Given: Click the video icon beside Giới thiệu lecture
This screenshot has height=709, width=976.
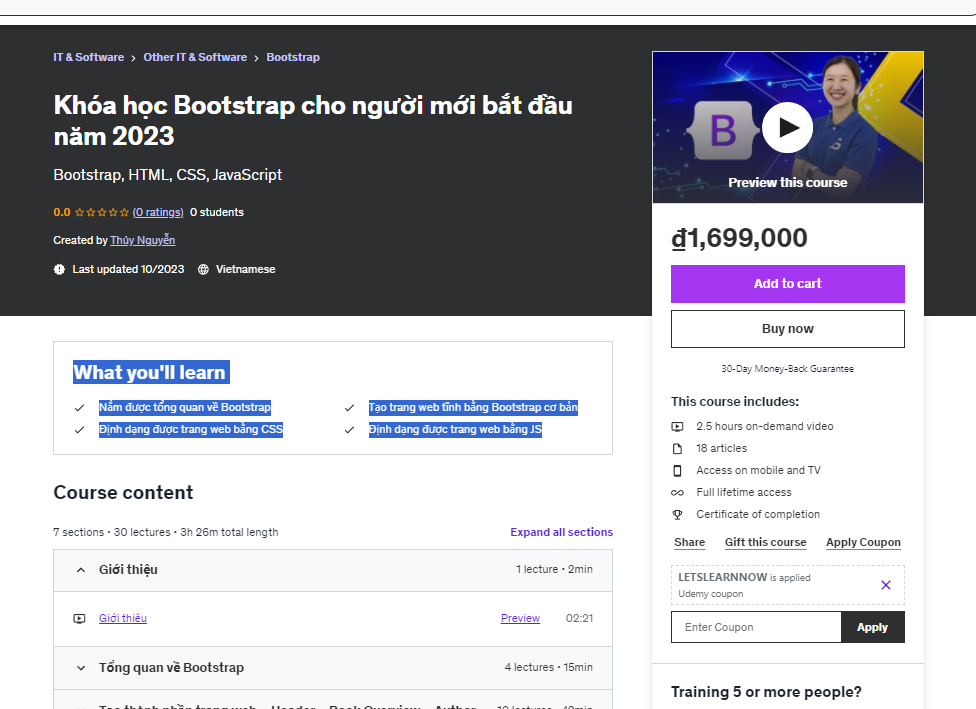Looking at the screenshot, I should [x=79, y=618].
